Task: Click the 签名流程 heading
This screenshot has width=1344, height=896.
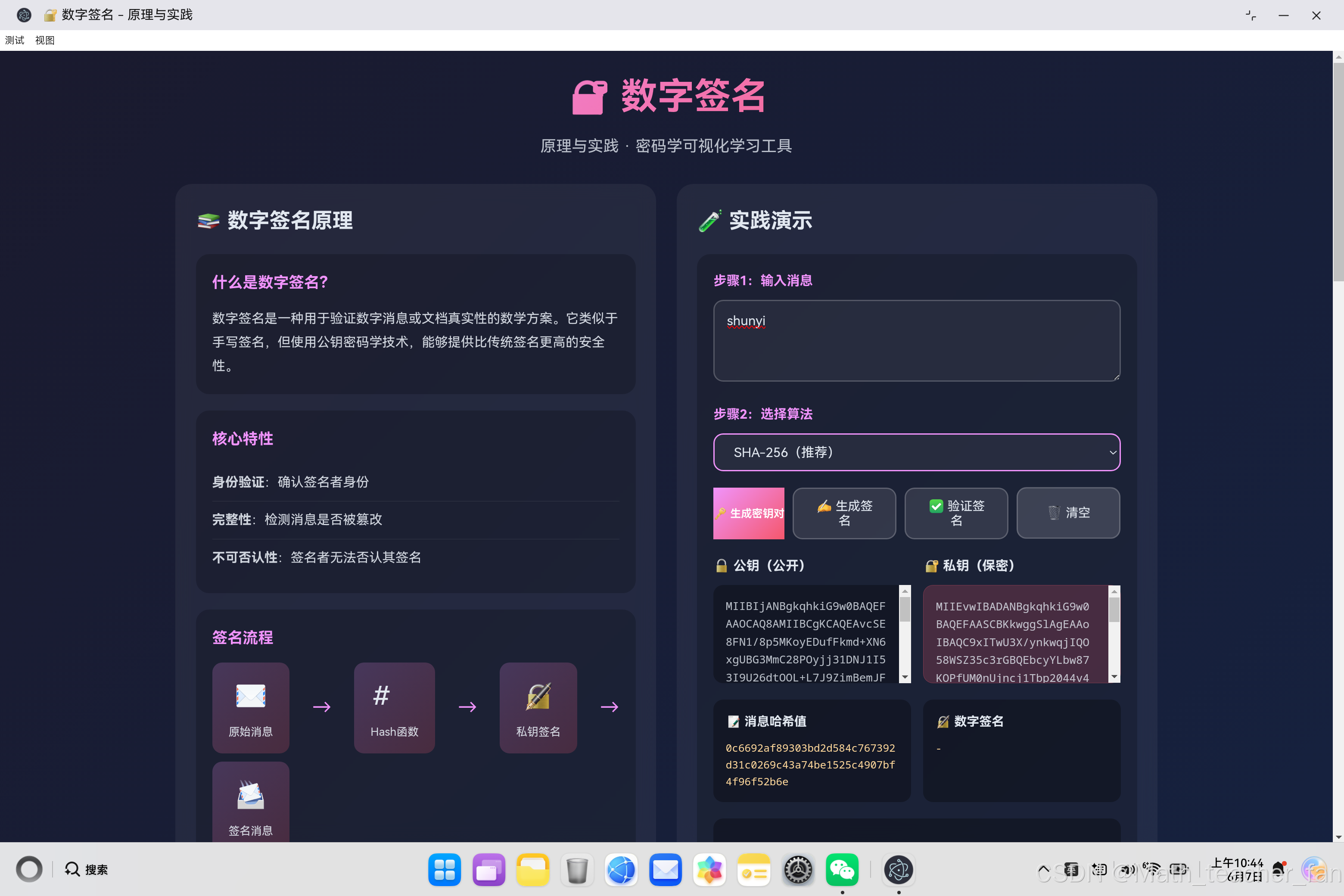Action: pyautogui.click(x=243, y=637)
